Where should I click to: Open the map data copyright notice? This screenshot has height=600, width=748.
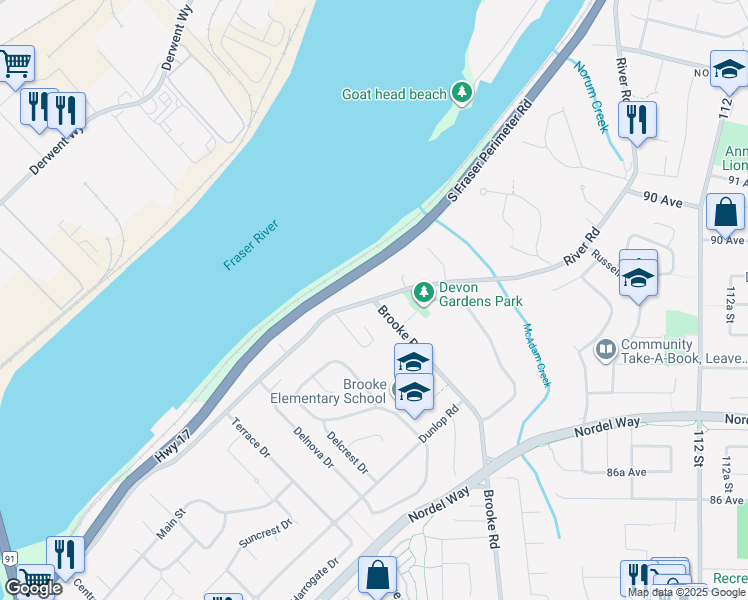(687, 592)
